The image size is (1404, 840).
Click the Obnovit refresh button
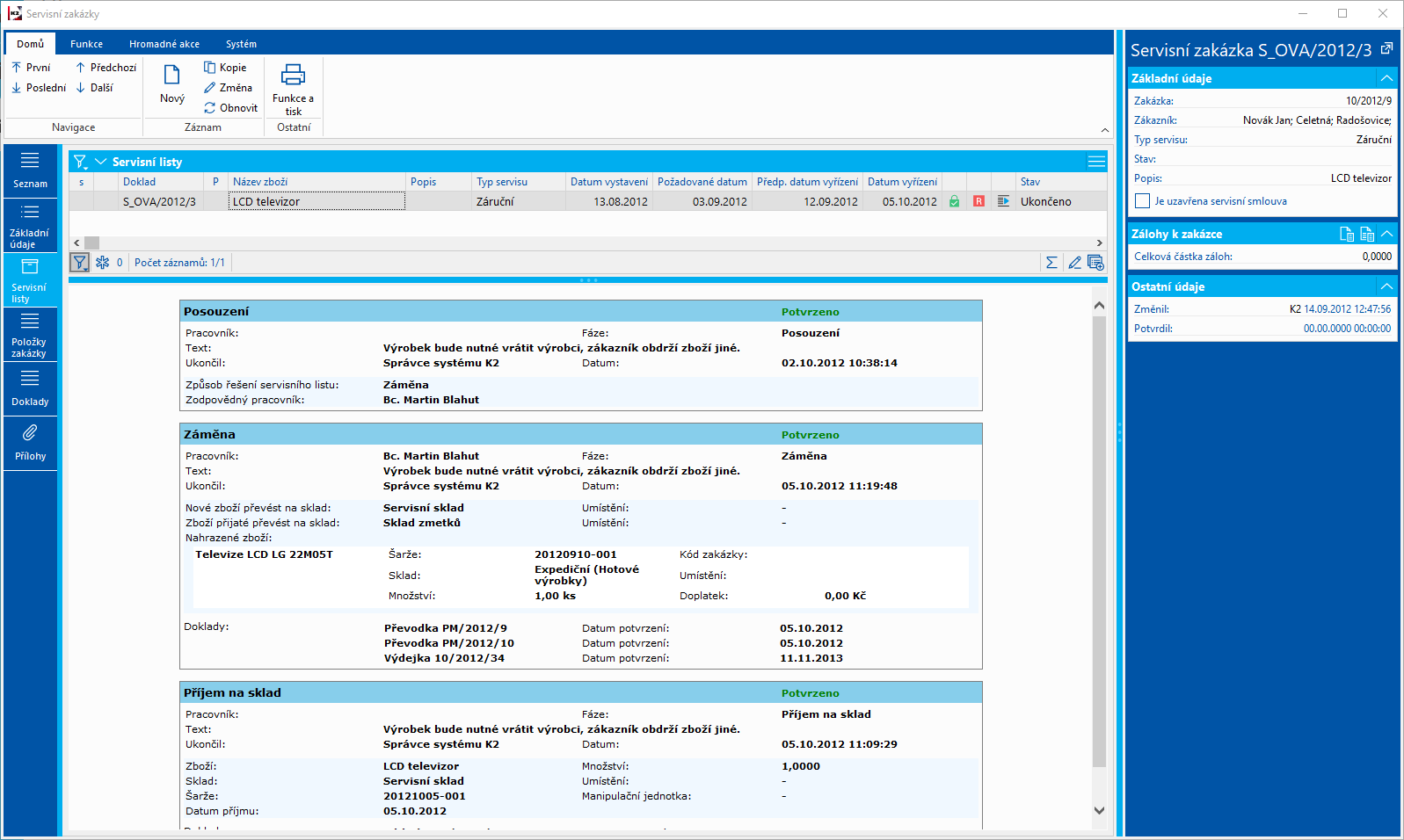(x=230, y=108)
